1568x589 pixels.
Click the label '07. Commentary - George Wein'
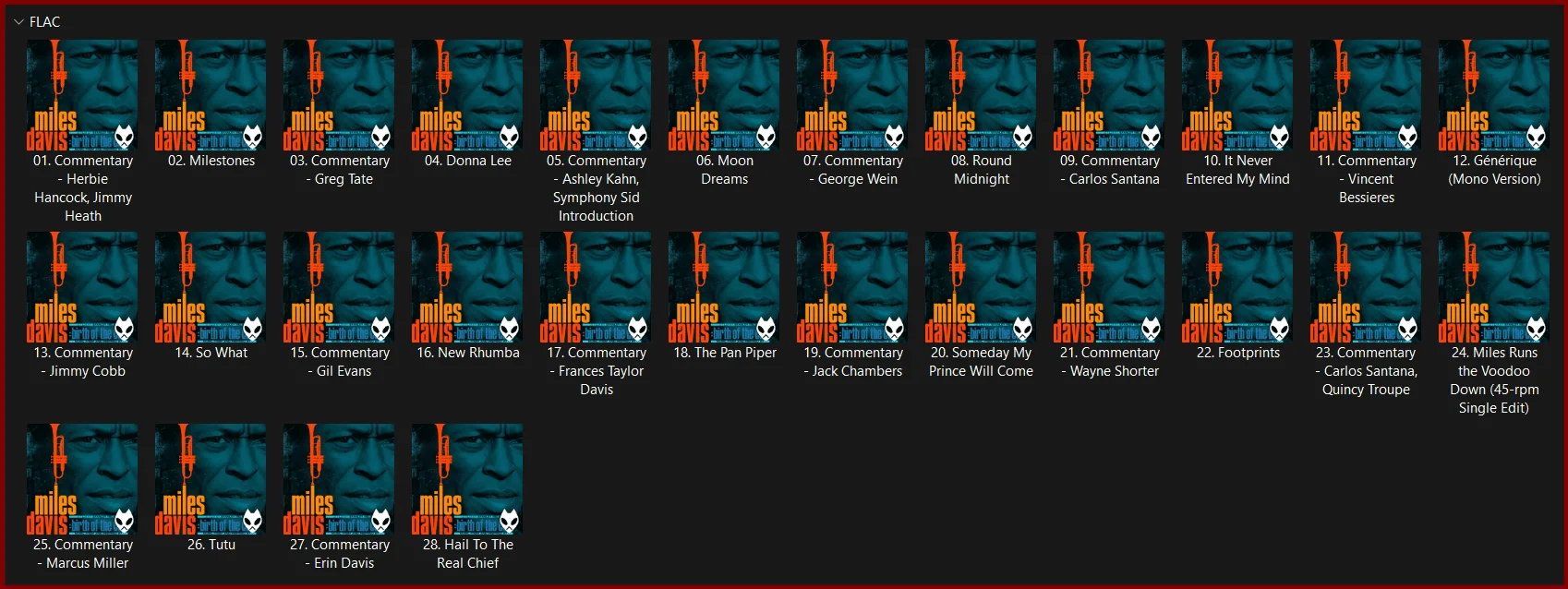coord(853,170)
